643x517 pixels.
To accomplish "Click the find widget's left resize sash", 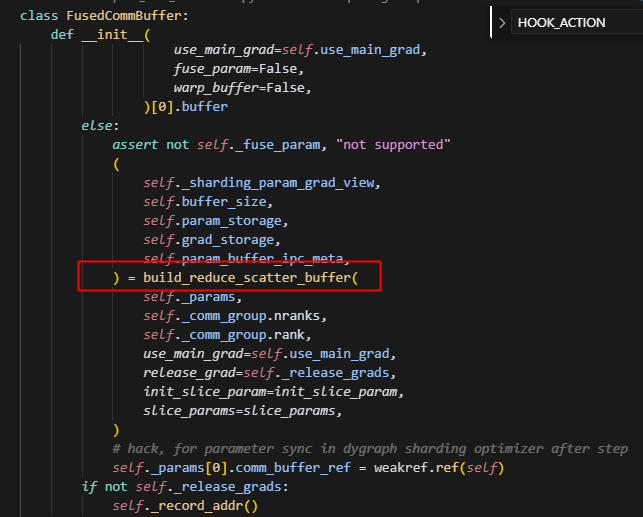I will click(491, 22).
